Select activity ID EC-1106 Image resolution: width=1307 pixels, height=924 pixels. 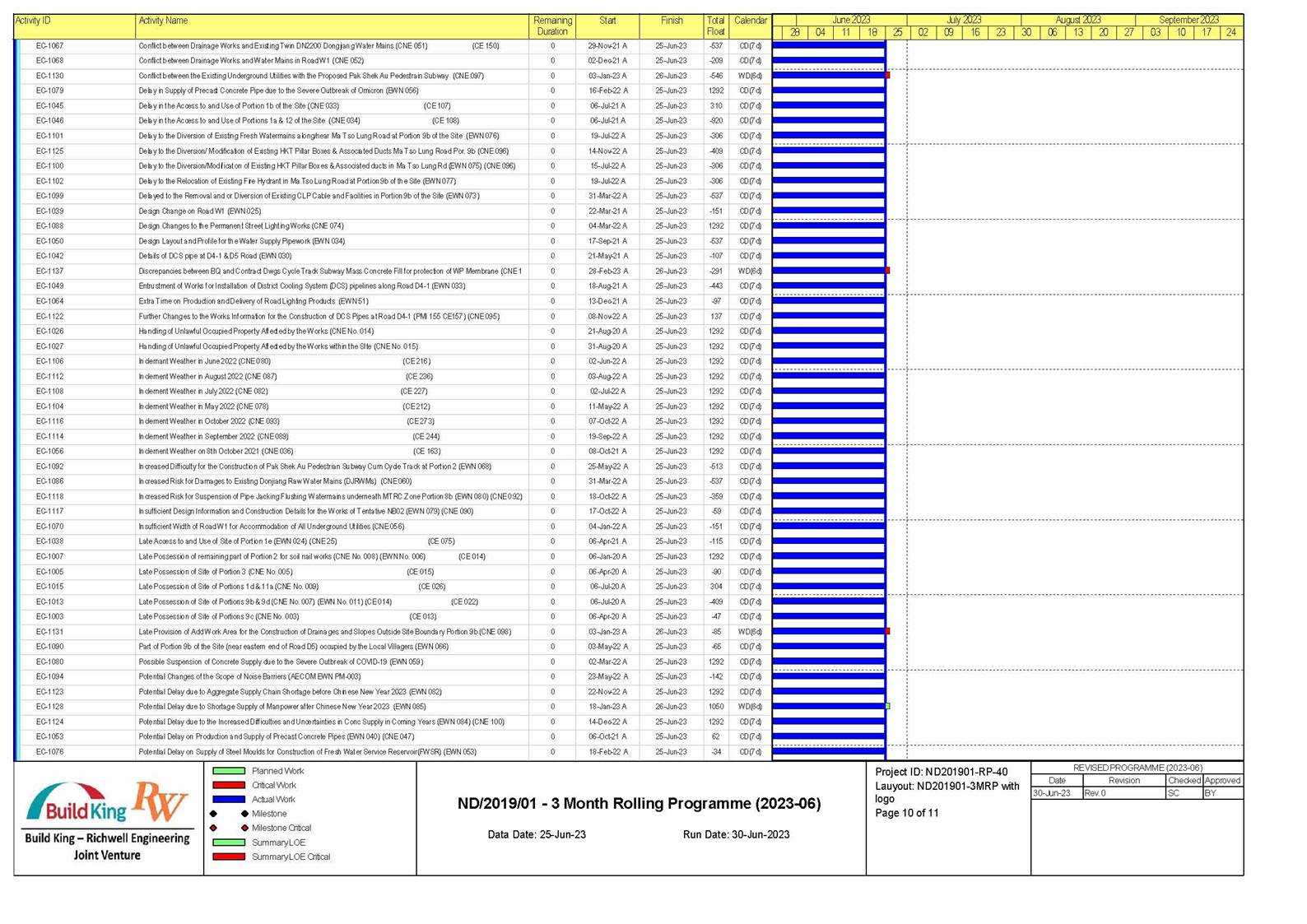(x=49, y=361)
